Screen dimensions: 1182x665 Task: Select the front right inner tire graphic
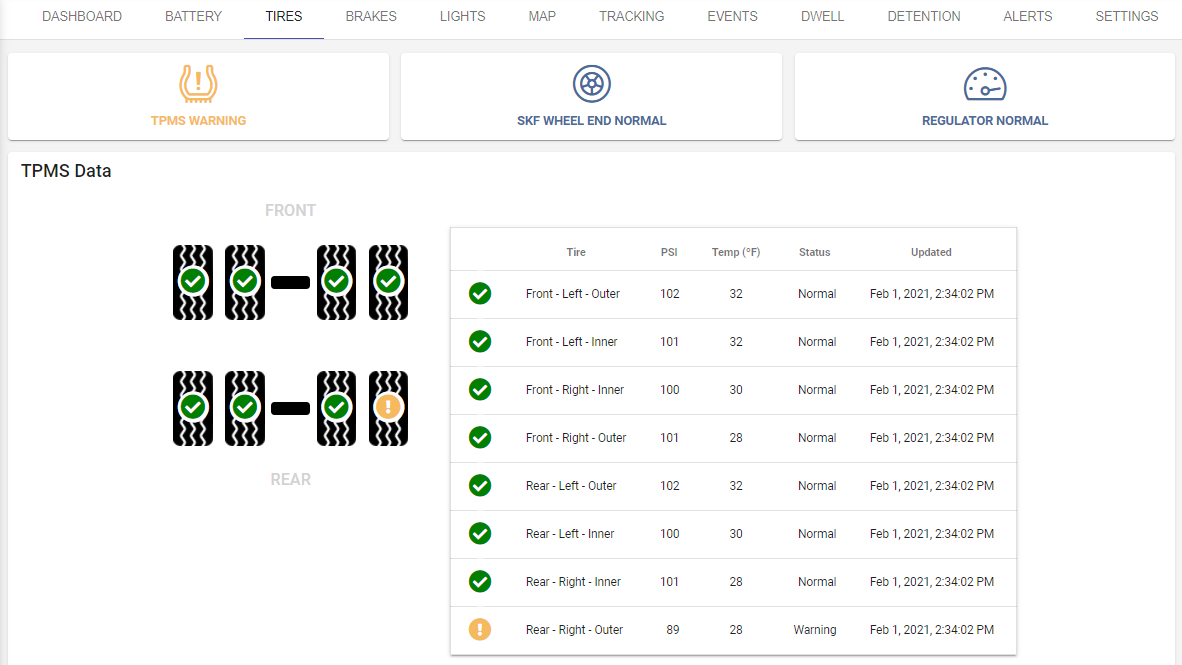337,283
